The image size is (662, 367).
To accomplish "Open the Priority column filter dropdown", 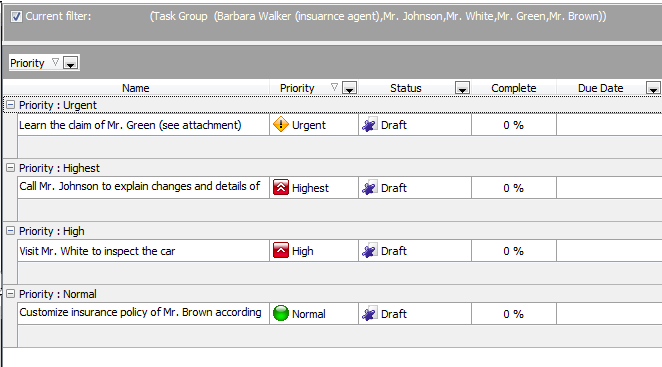I will coord(350,88).
